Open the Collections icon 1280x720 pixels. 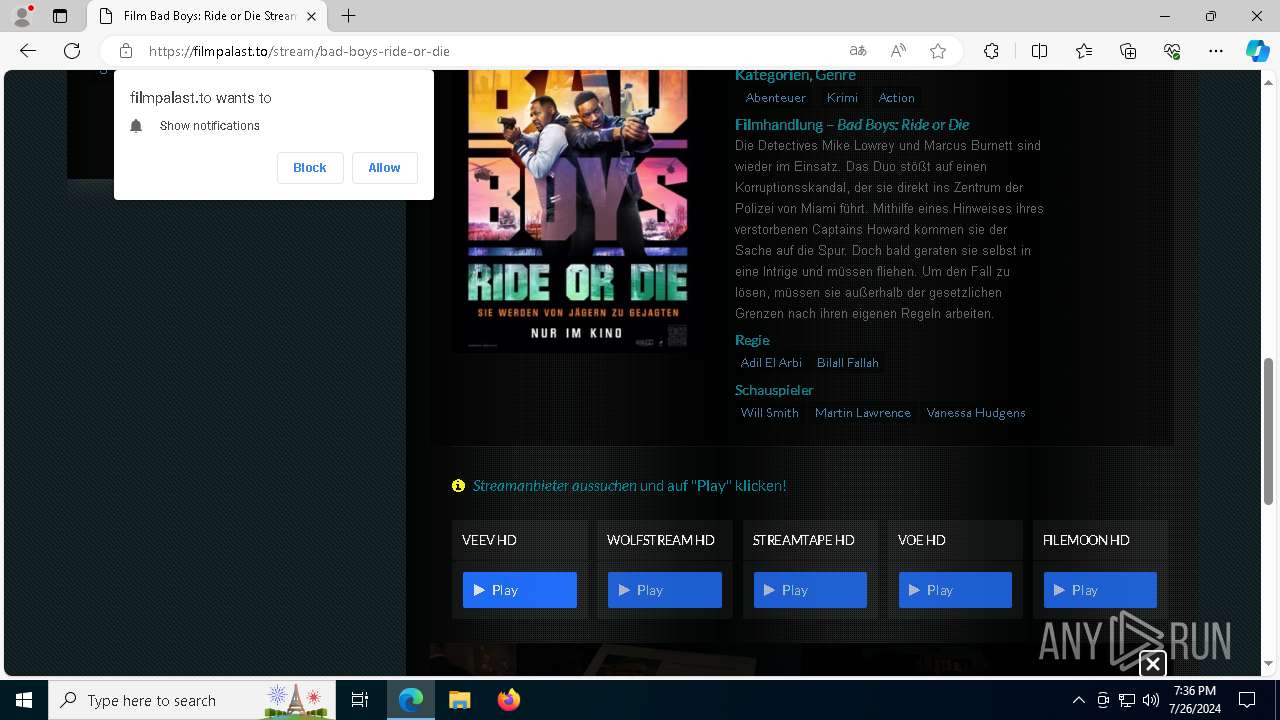pyautogui.click(x=1128, y=51)
